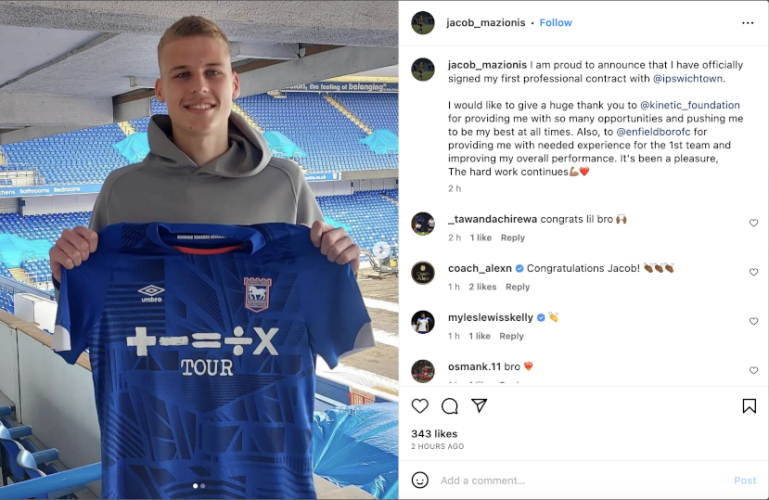Advance to next photo arrow
Image resolution: width=769 pixels, height=500 pixels.
coord(381,250)
